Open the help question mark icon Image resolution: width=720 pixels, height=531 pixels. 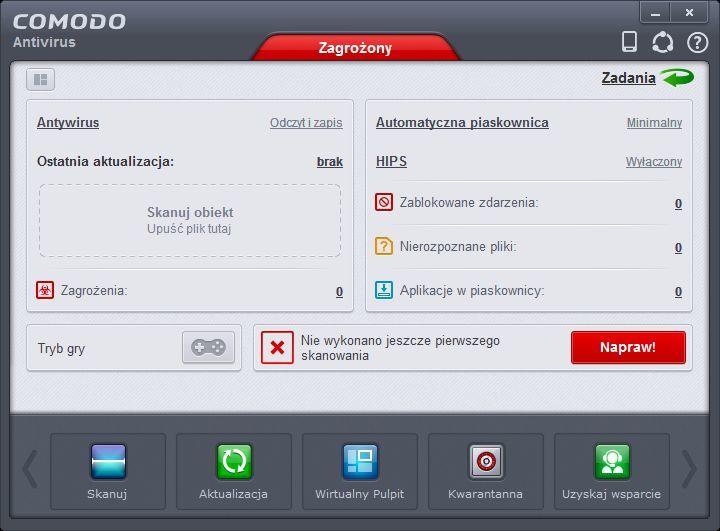point(697,43)
